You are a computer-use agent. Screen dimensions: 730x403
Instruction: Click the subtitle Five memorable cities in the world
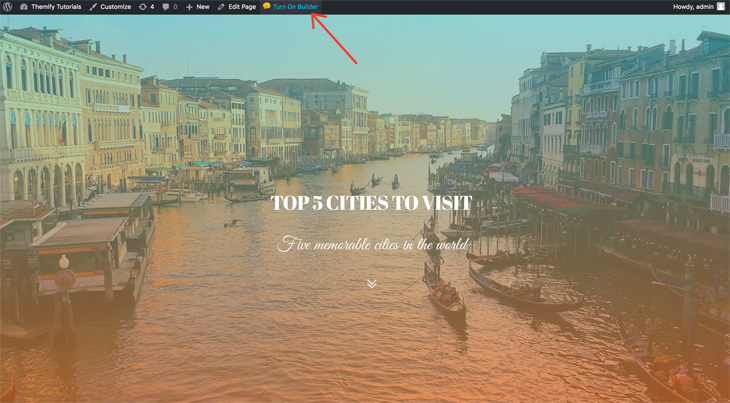pyautogui.click(x=372, y=244)
